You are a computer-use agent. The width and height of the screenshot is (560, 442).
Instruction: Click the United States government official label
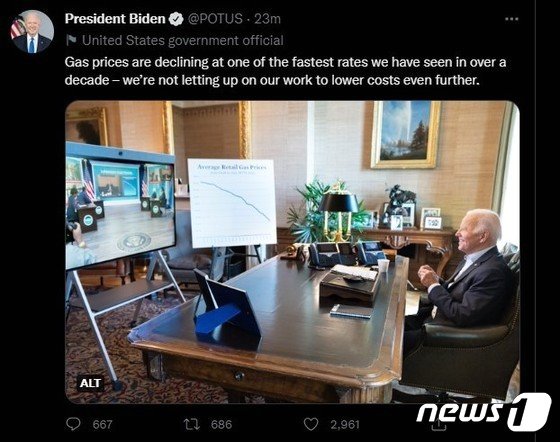point(183,40)
